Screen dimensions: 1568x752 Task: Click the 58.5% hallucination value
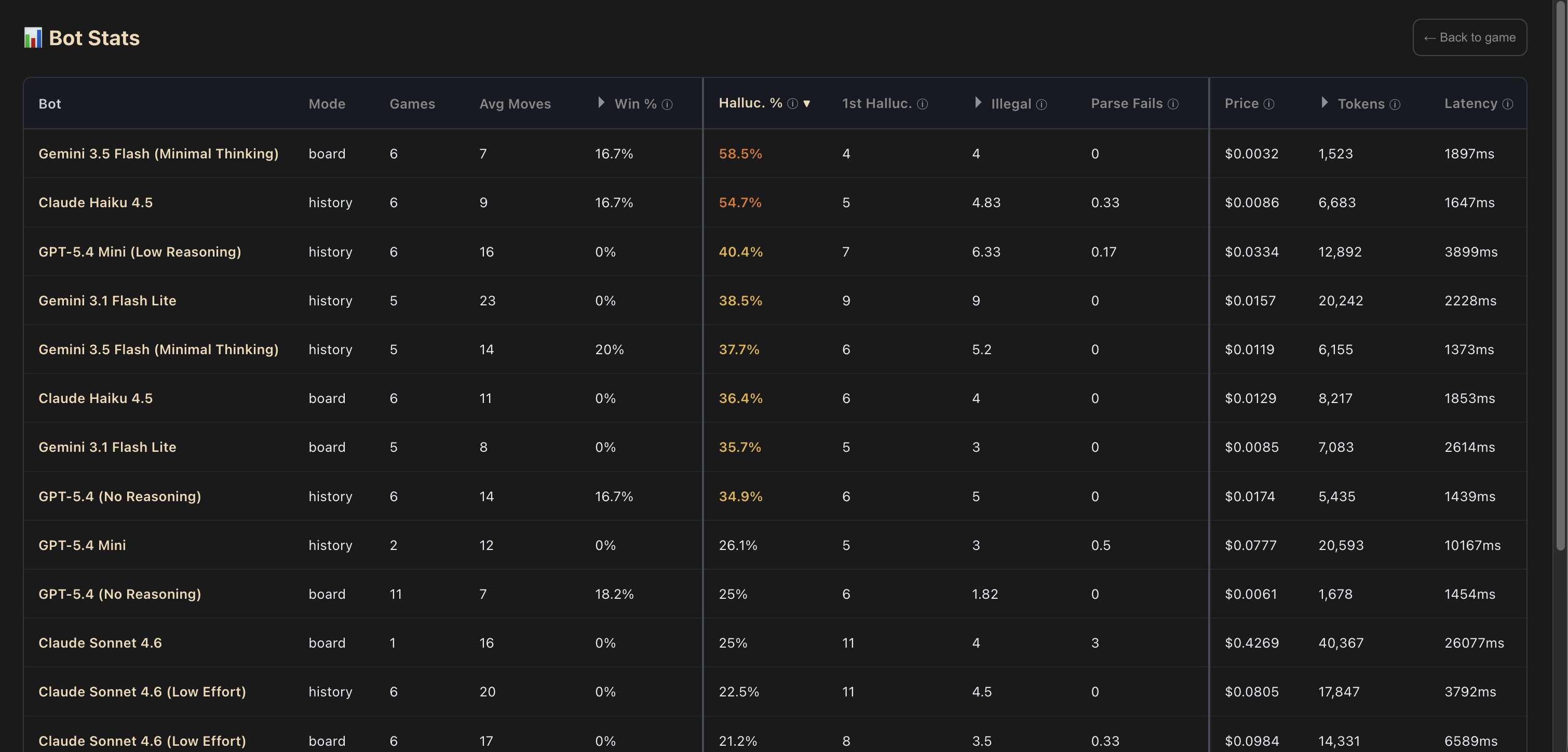point(740,153)
